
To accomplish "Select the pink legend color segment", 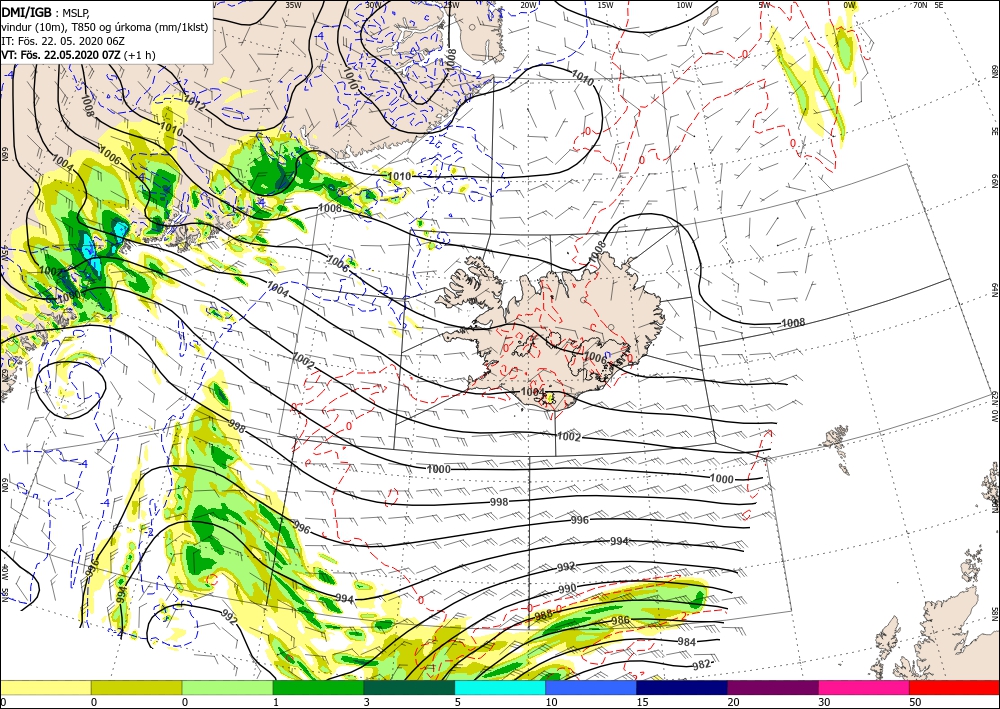I will (x=864, y=687).
